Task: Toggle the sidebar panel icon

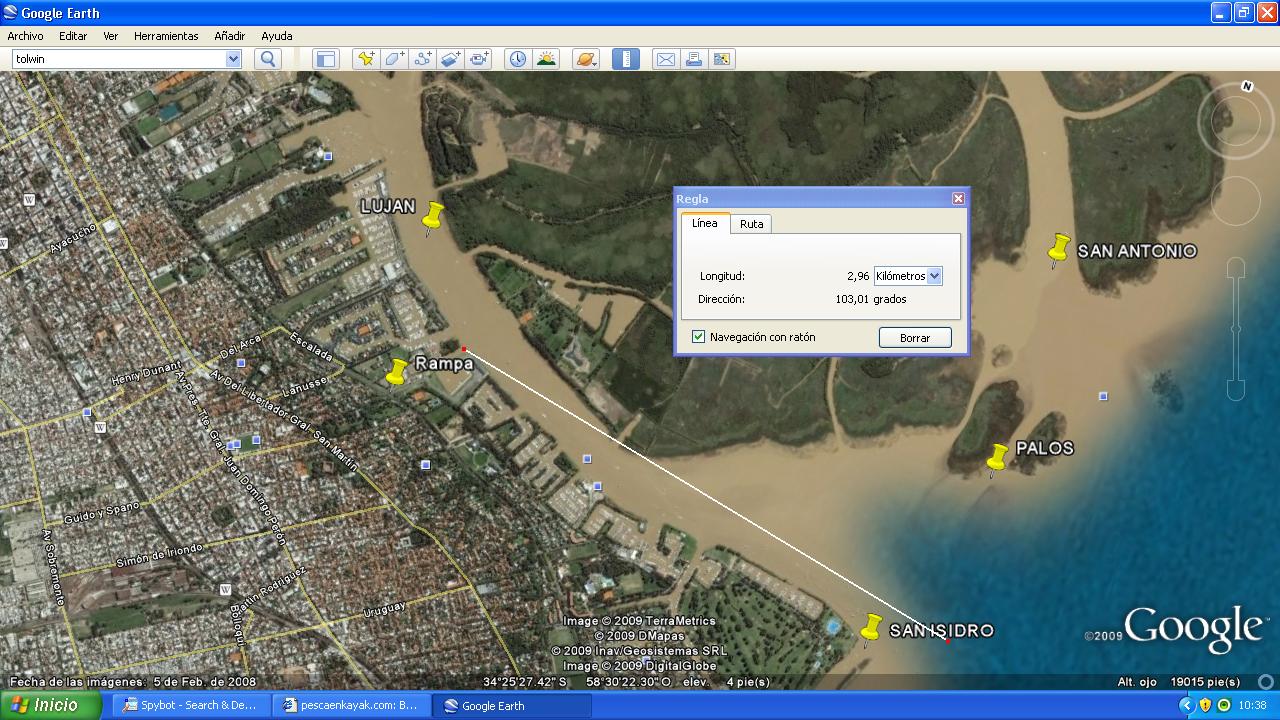Action: click(326, 59)
